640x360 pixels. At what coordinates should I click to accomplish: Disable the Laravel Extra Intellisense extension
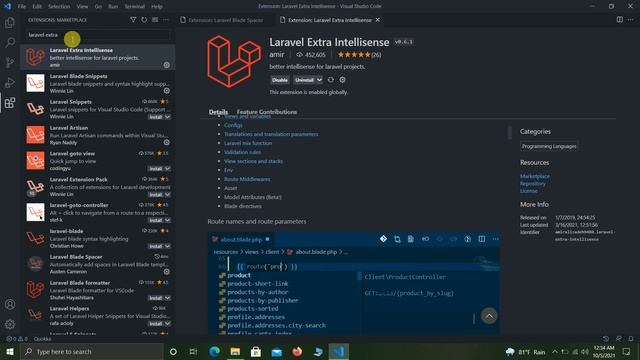point(280,80)
